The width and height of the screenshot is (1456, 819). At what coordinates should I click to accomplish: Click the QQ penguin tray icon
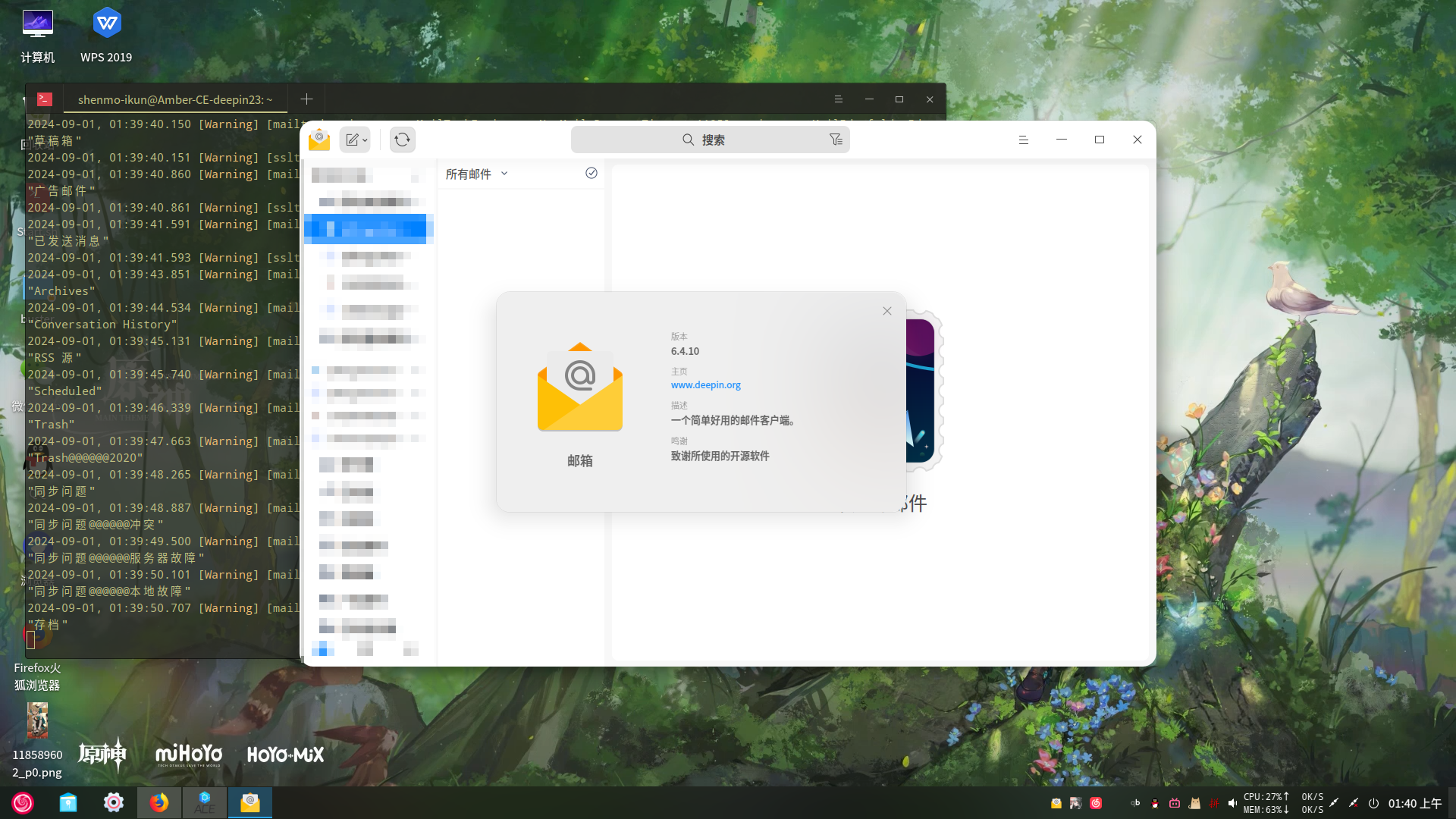pos(1155,803)
